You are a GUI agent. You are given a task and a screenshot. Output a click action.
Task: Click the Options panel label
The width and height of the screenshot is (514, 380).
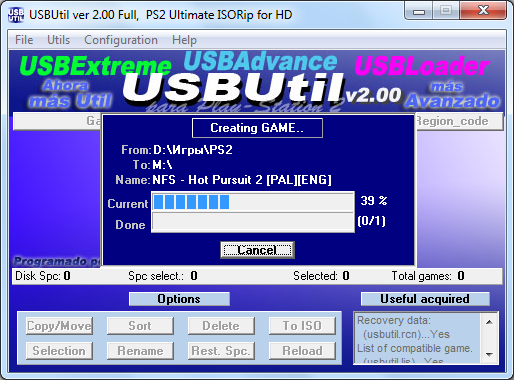pos(179,299)
